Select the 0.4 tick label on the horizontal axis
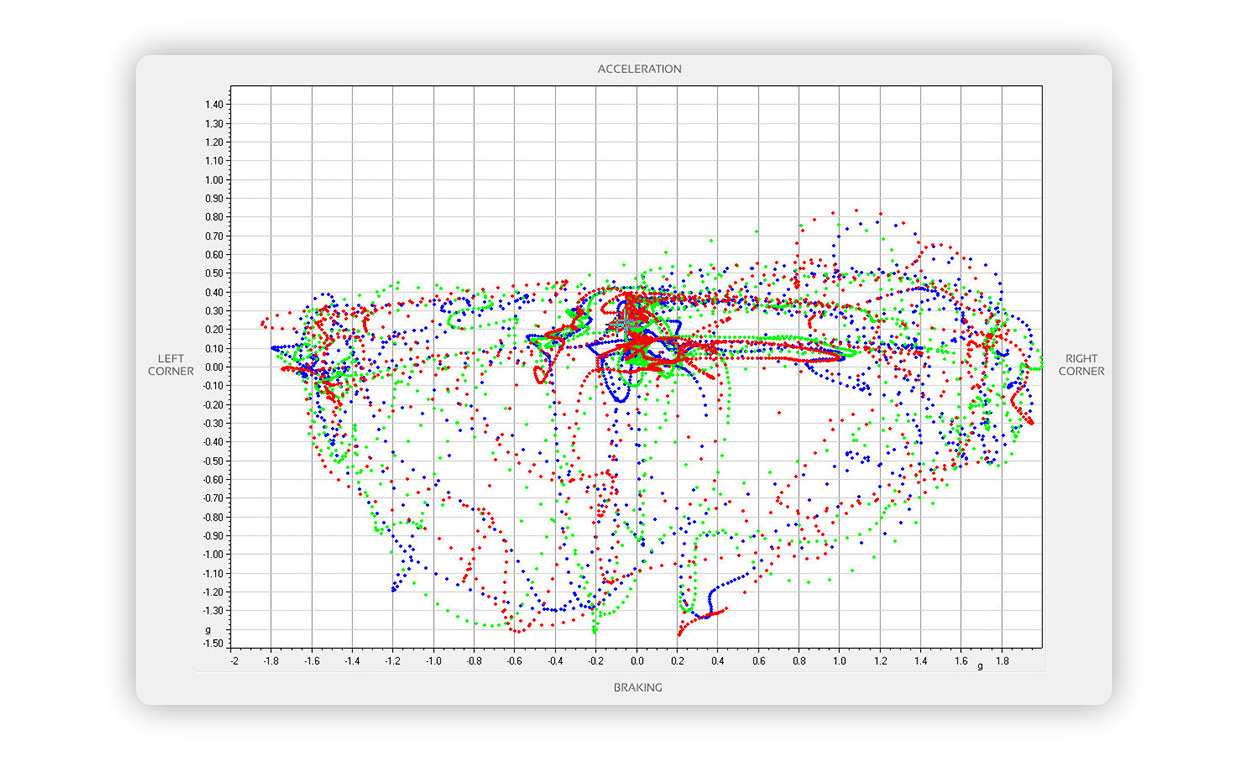This screenshot has width=1248, height=758. [x=718, y=661]
